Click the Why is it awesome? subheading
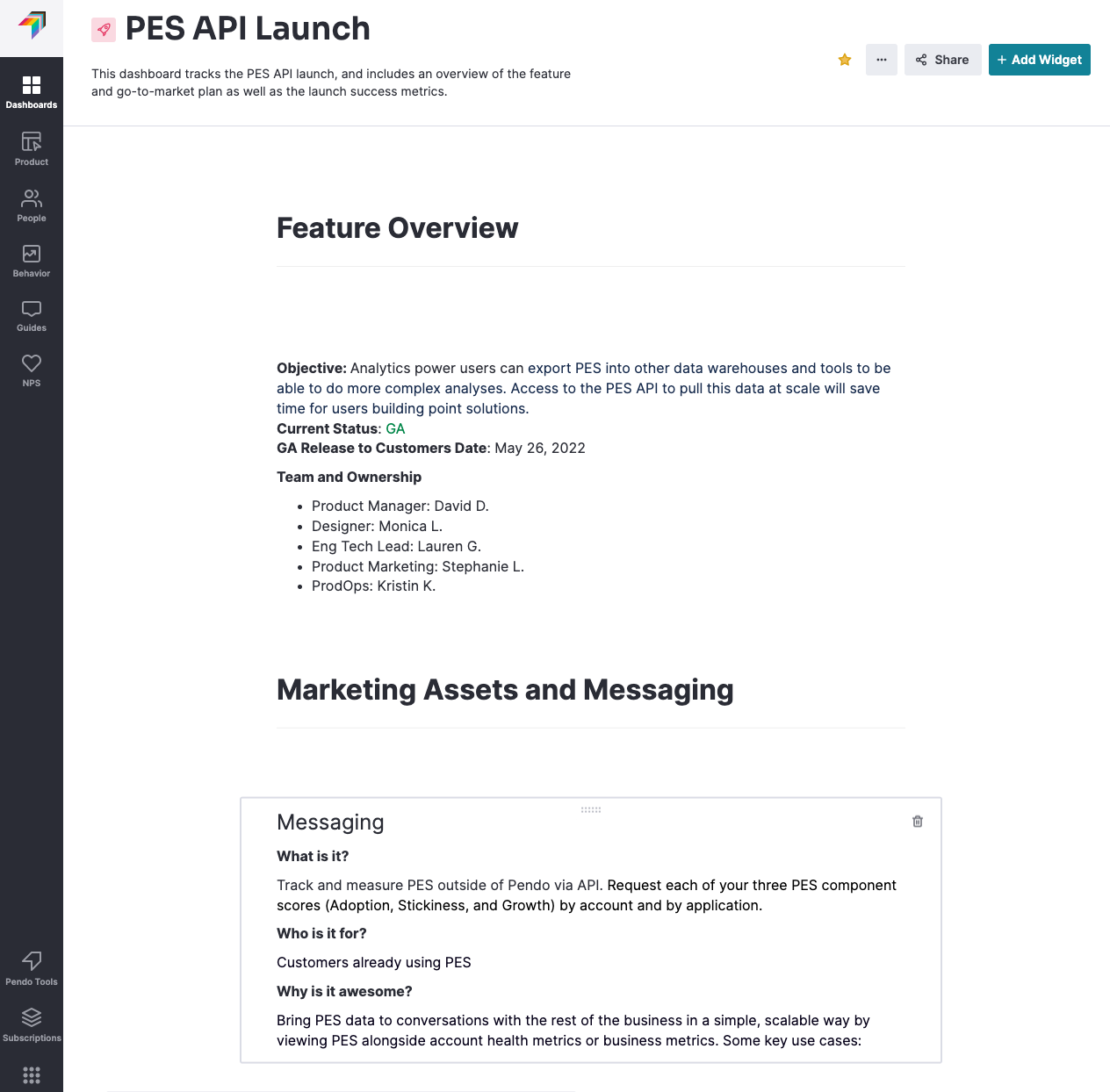Screen dimensions: 1110x1092 point(344,991)
